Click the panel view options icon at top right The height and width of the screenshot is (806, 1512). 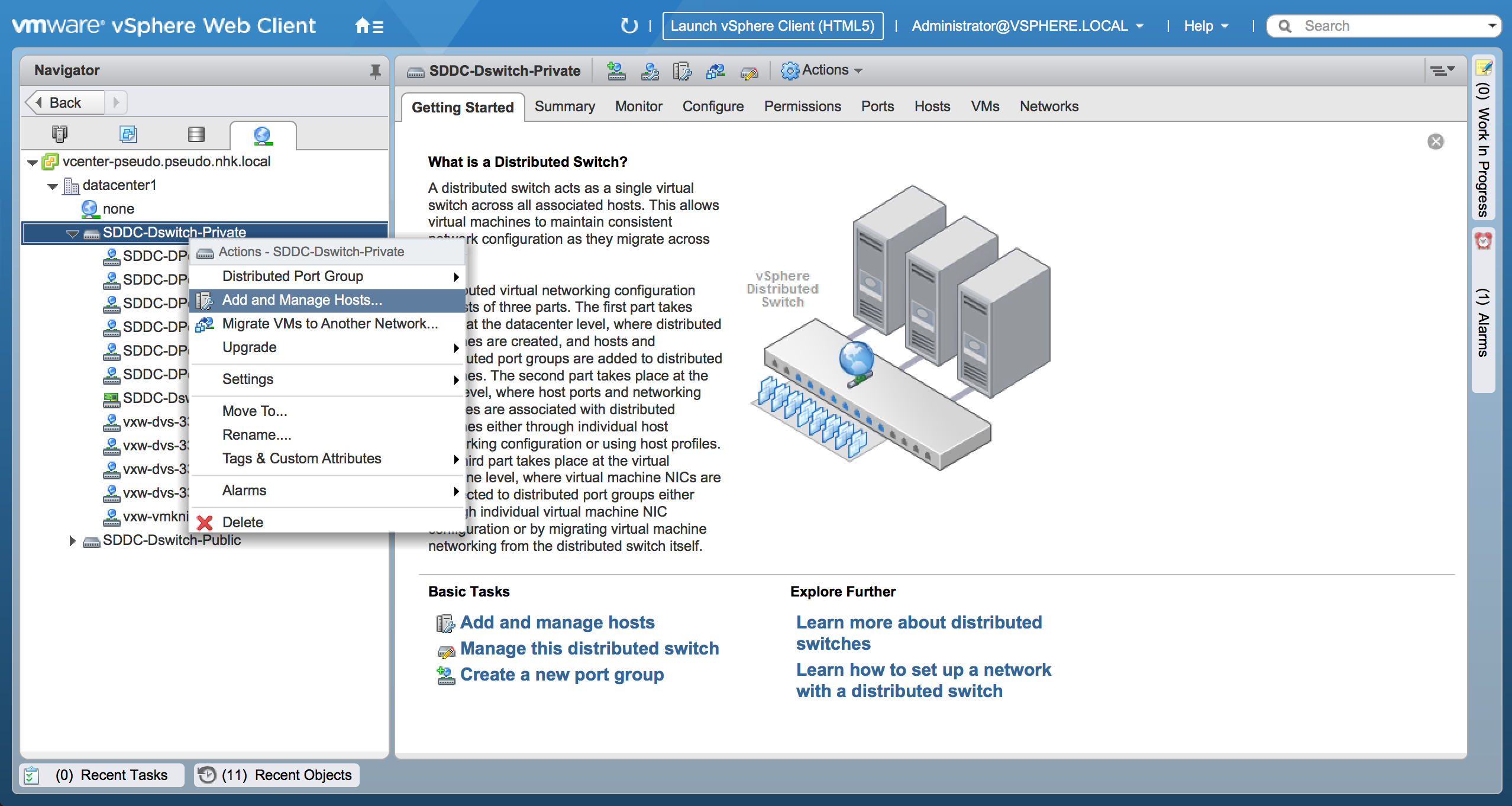pyautogui.click(x=1442, y=70)
